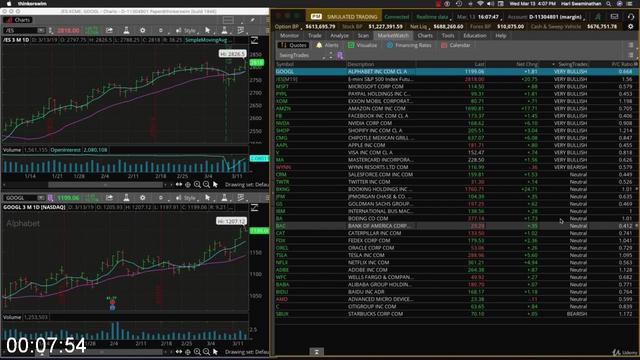Viewport: 640px width, 360px height.
Task: Toggle the price scale icon on the /ES chart
Action: 254,40
